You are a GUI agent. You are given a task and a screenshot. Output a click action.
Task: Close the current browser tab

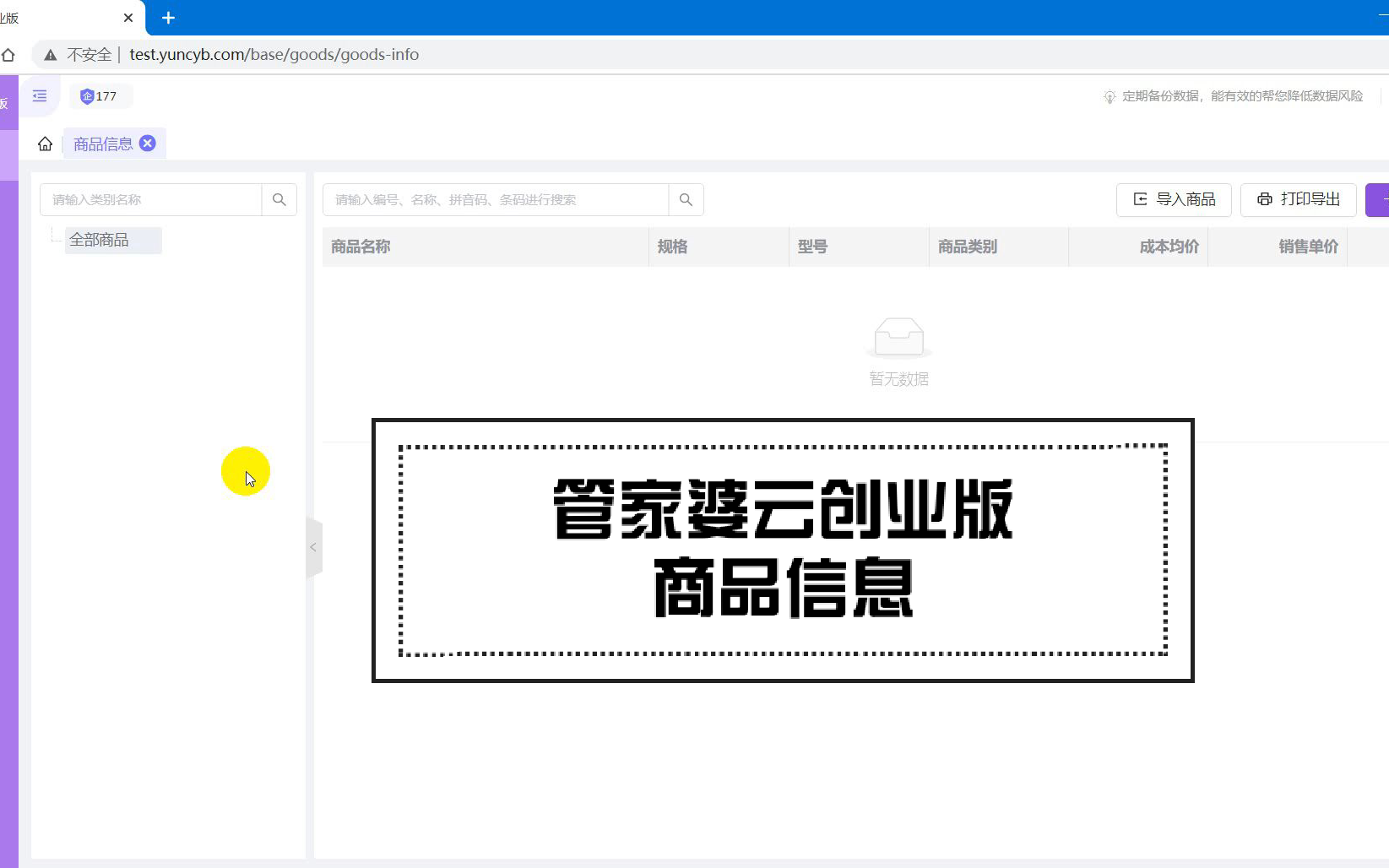point(128,18)
